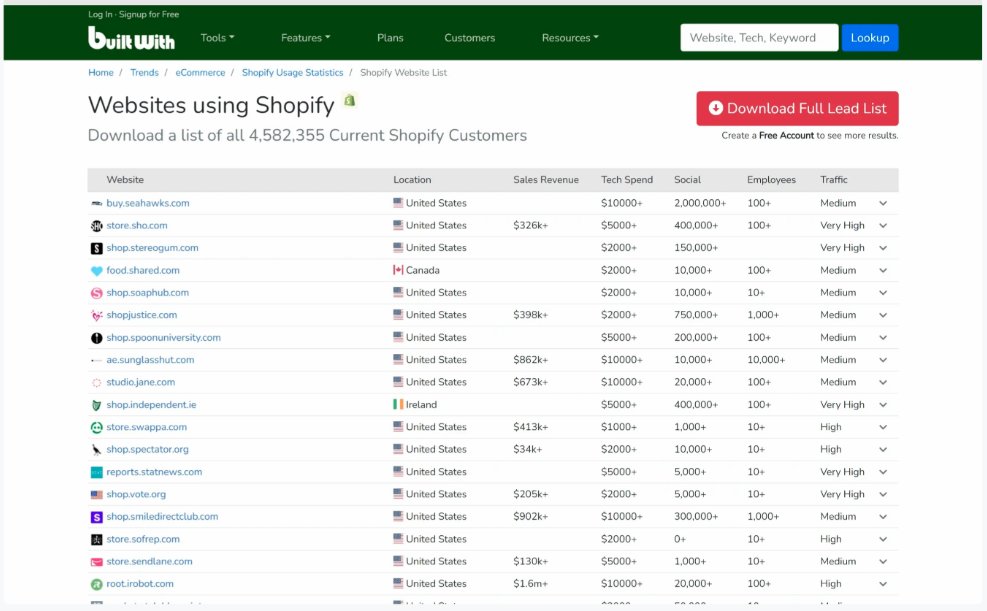The height and width of the screenshot is (611, 987).
Task: Click the Shopify bag icon beside heading
Action: 349,100
